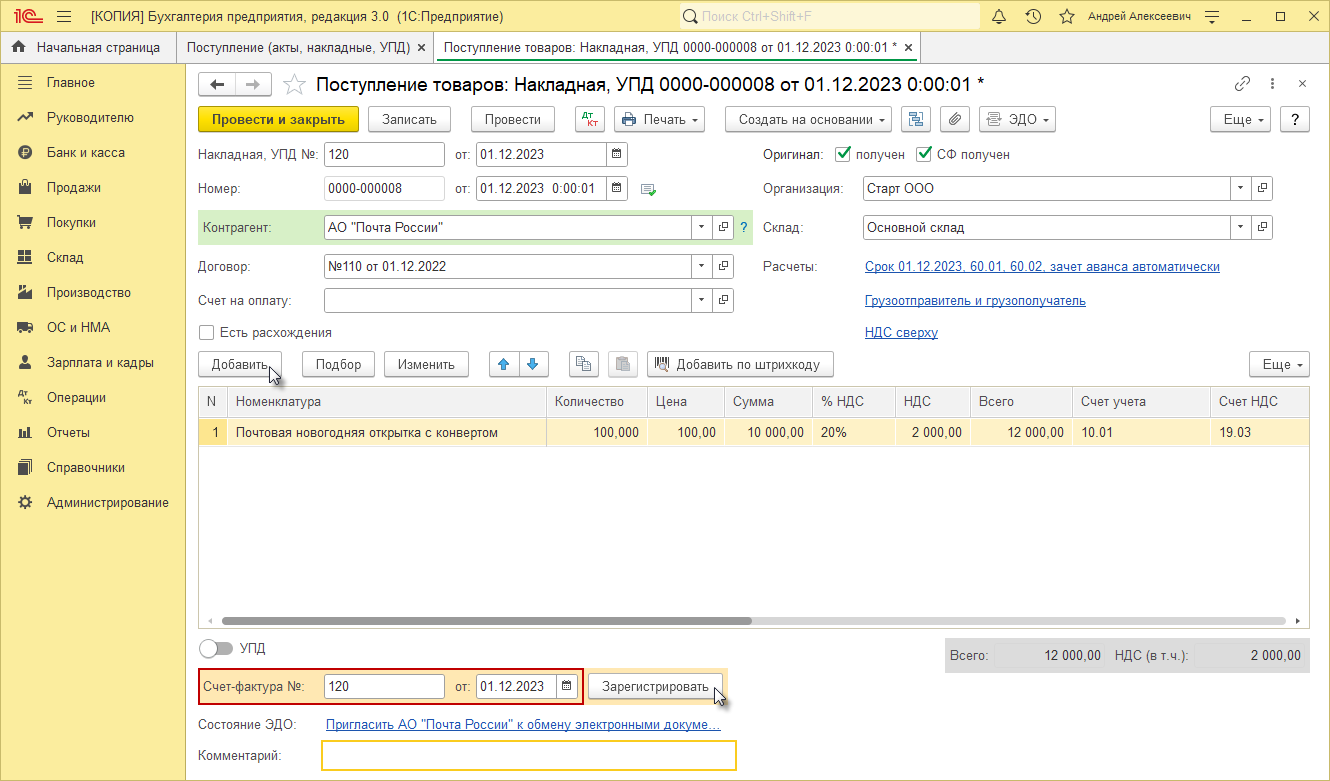This screenshot has width=1330, height=781.
Task: Move table row up arrow
Action: 503,364
